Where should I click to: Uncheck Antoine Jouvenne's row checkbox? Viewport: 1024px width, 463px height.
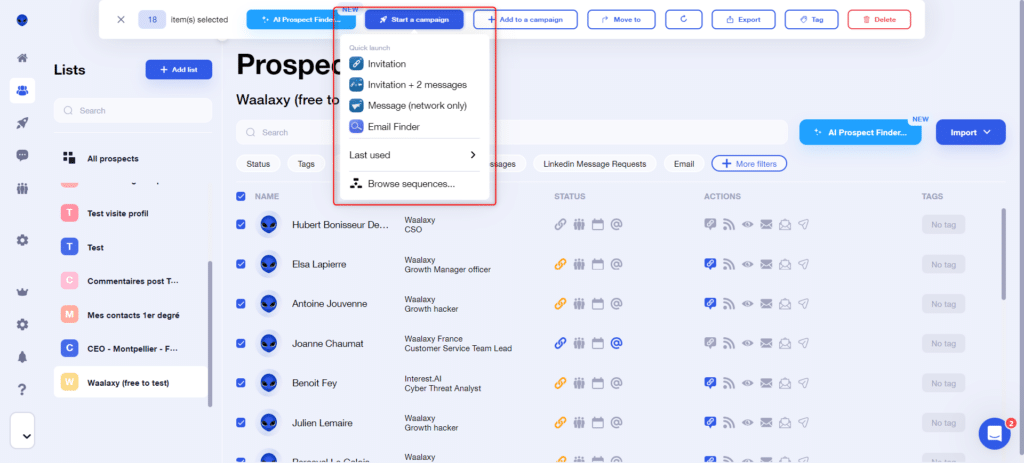coord(240,304)
